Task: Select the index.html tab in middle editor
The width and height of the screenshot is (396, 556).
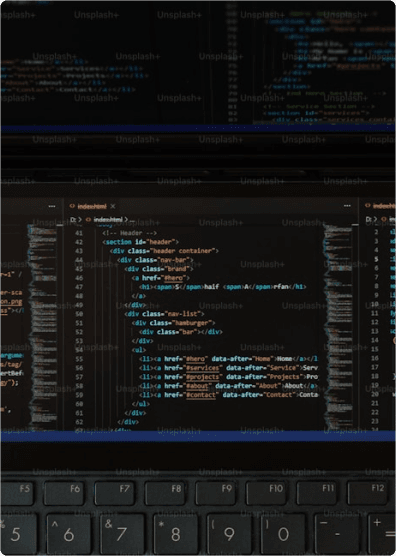Action: click(x=92, y=206)
